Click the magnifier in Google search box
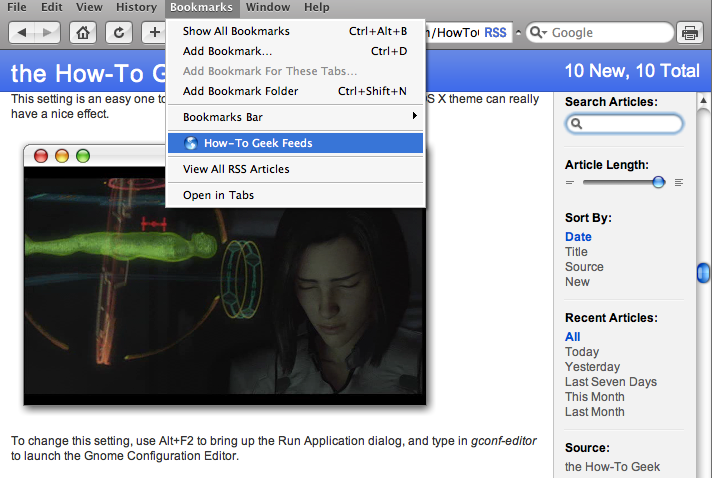This screenshot has width=712, height=478. [x=538, y=32]
